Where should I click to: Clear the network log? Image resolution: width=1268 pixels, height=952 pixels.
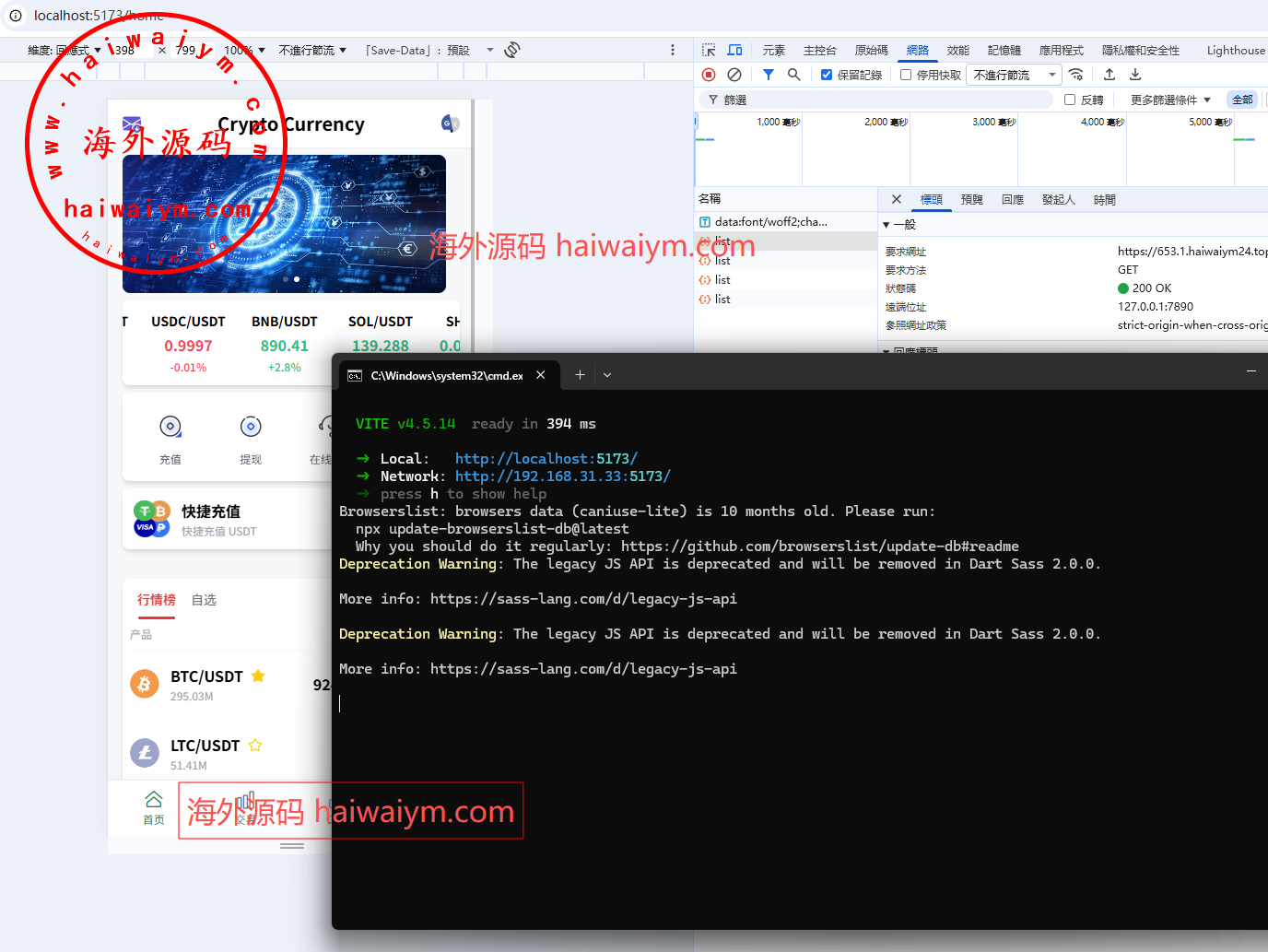pyautogui.click(x=734, y=75)
